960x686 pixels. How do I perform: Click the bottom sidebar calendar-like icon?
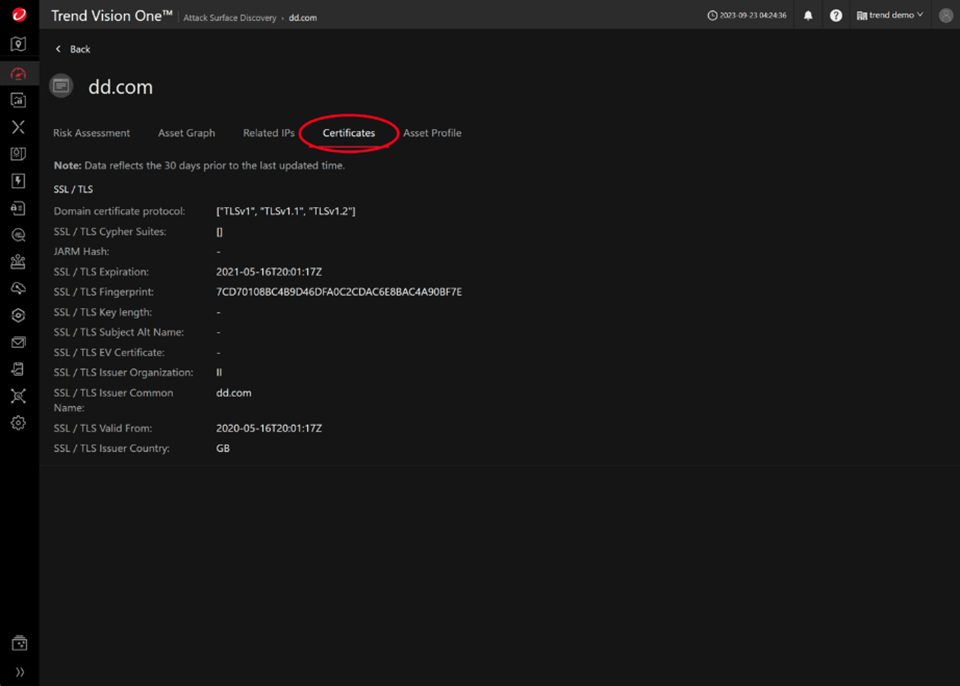pos(19,643)
